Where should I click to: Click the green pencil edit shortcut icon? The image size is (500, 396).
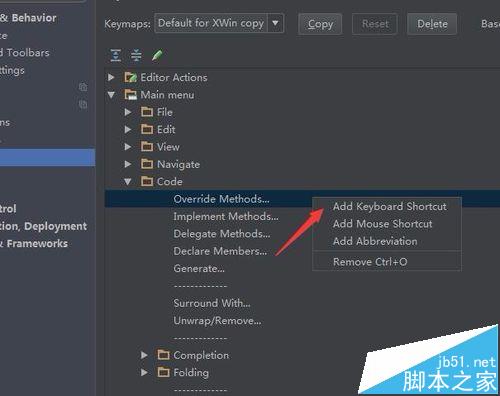(157, 55)
